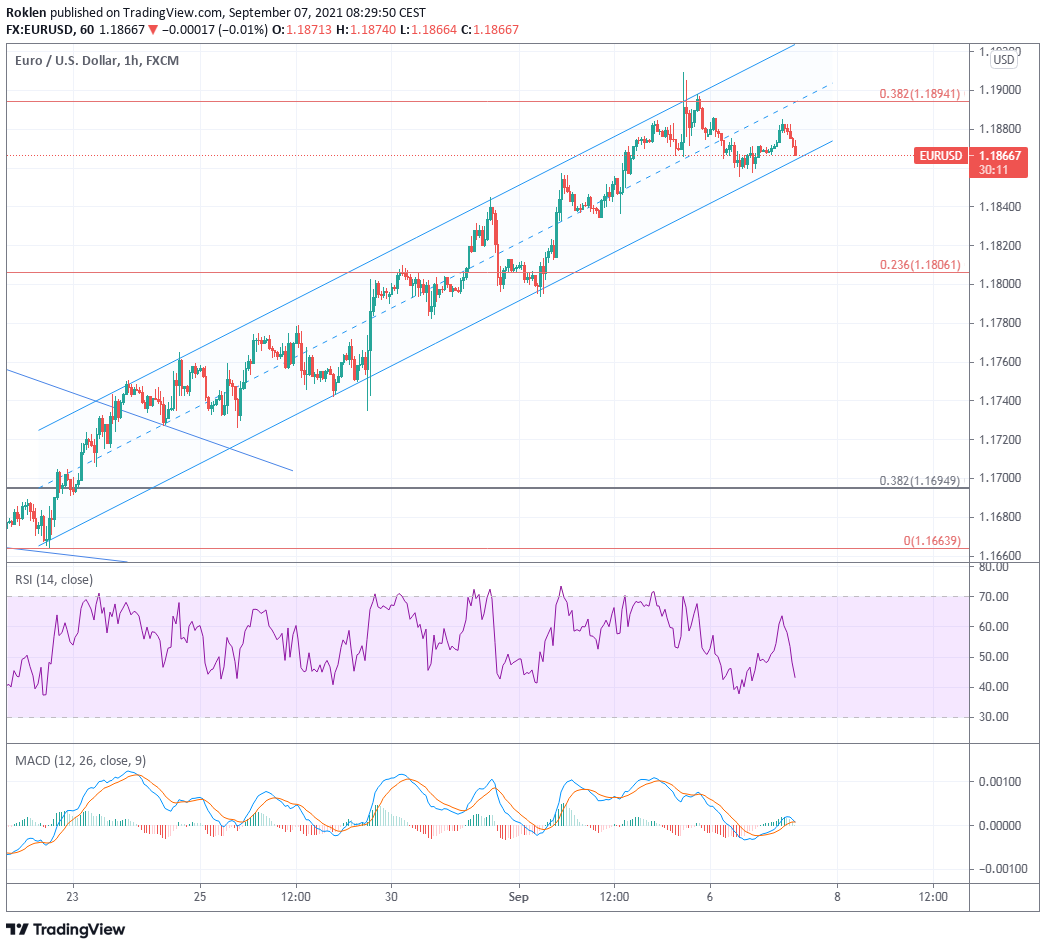Viewport: 1046px width, 948px height.
Task: Select the 0.382(1.16949) Fibonacci label
Action: tap(920, 480)
